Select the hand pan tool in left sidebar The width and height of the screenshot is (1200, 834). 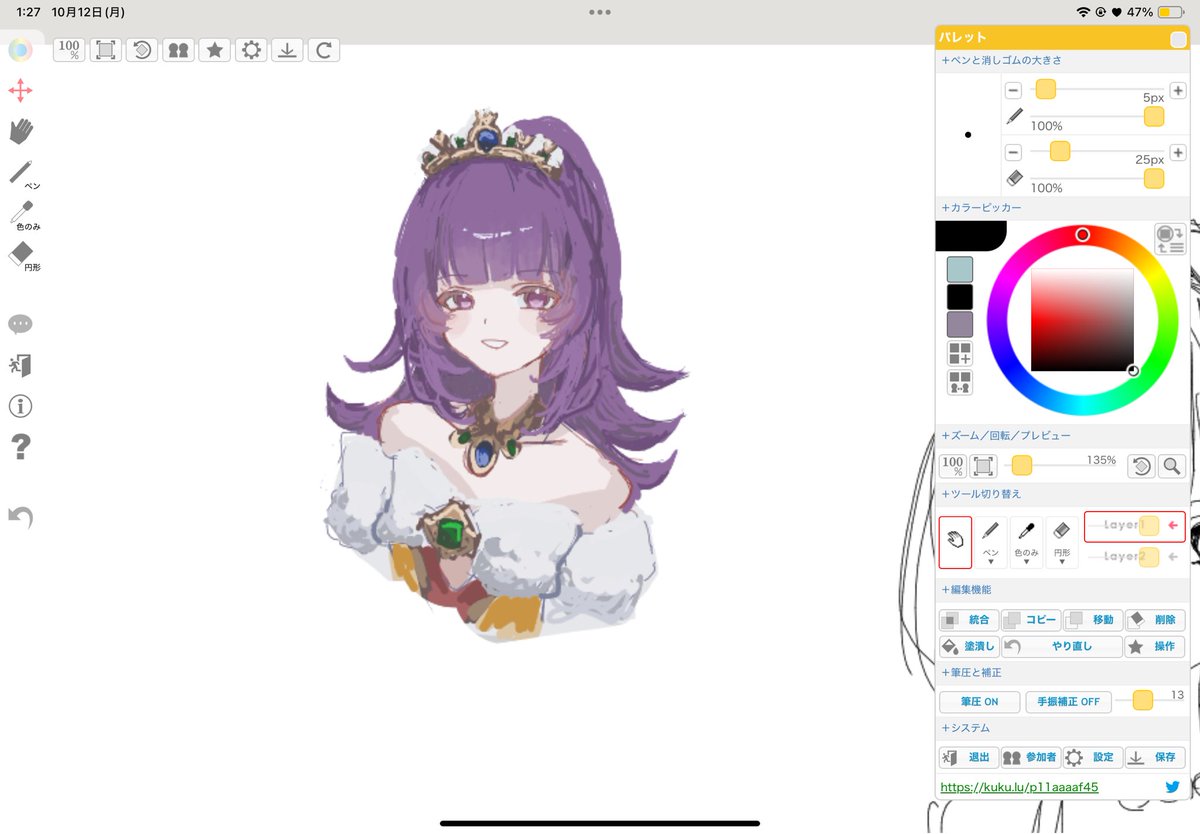21,132
